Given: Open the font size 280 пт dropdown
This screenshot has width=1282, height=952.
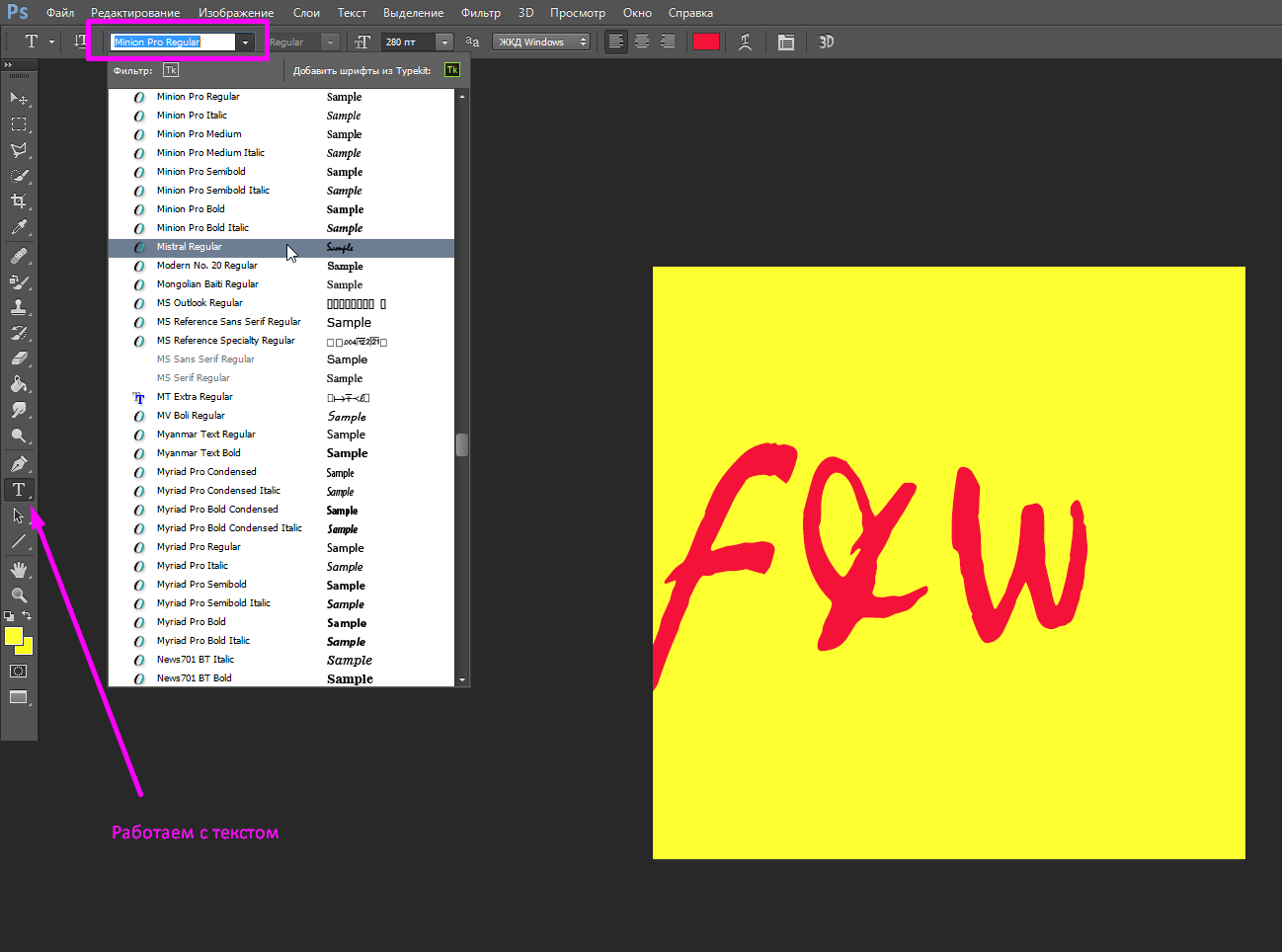Looking at the screenshot, I should 444,42.
